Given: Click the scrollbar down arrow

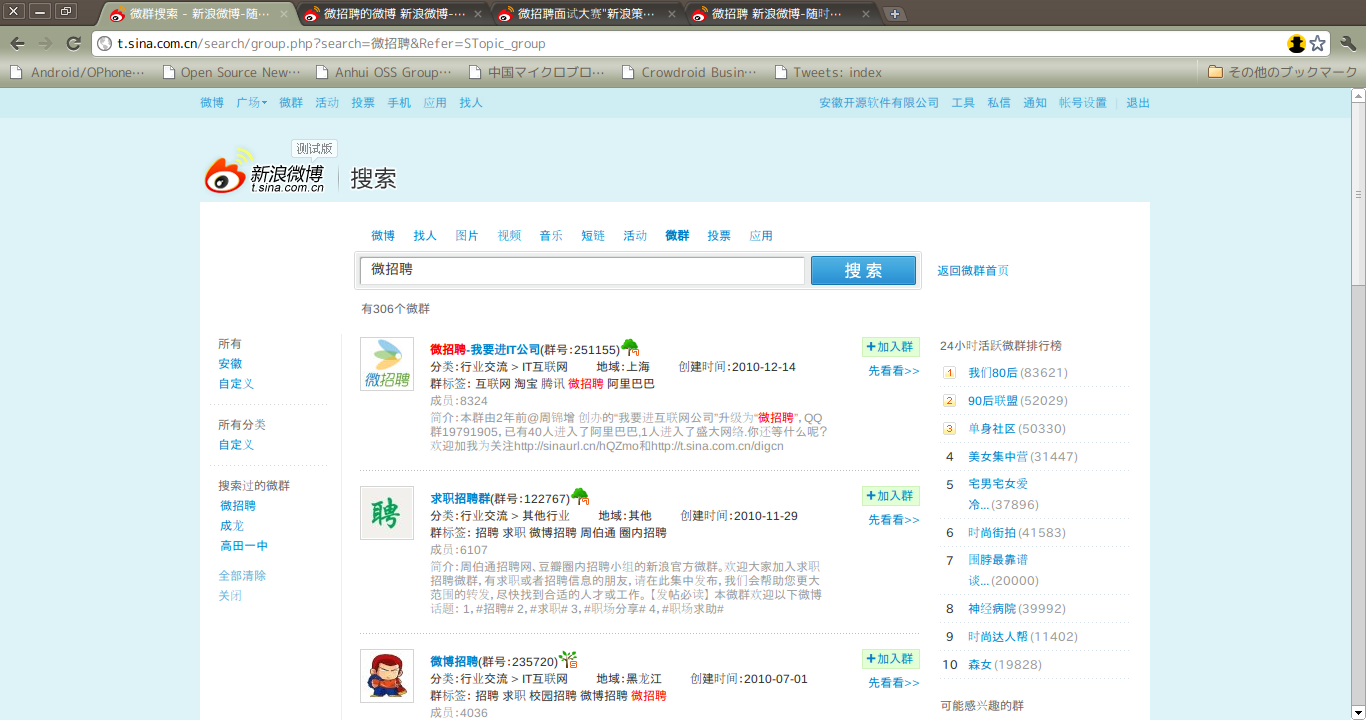Looking at the screenshot, I should point(1358,712).
